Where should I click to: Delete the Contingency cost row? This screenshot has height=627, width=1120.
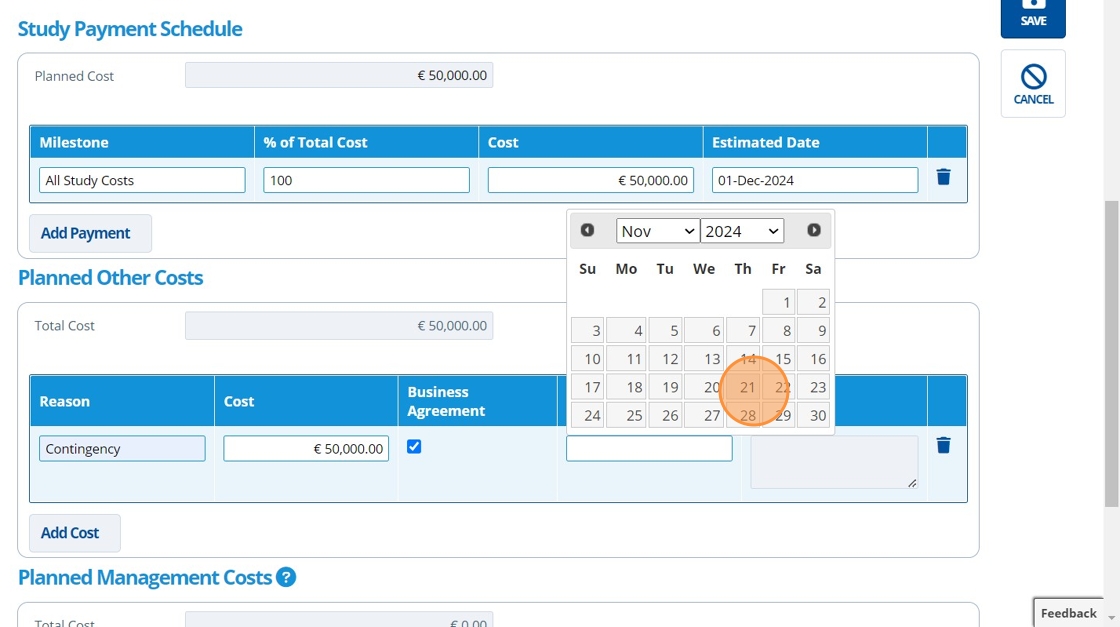943,446
